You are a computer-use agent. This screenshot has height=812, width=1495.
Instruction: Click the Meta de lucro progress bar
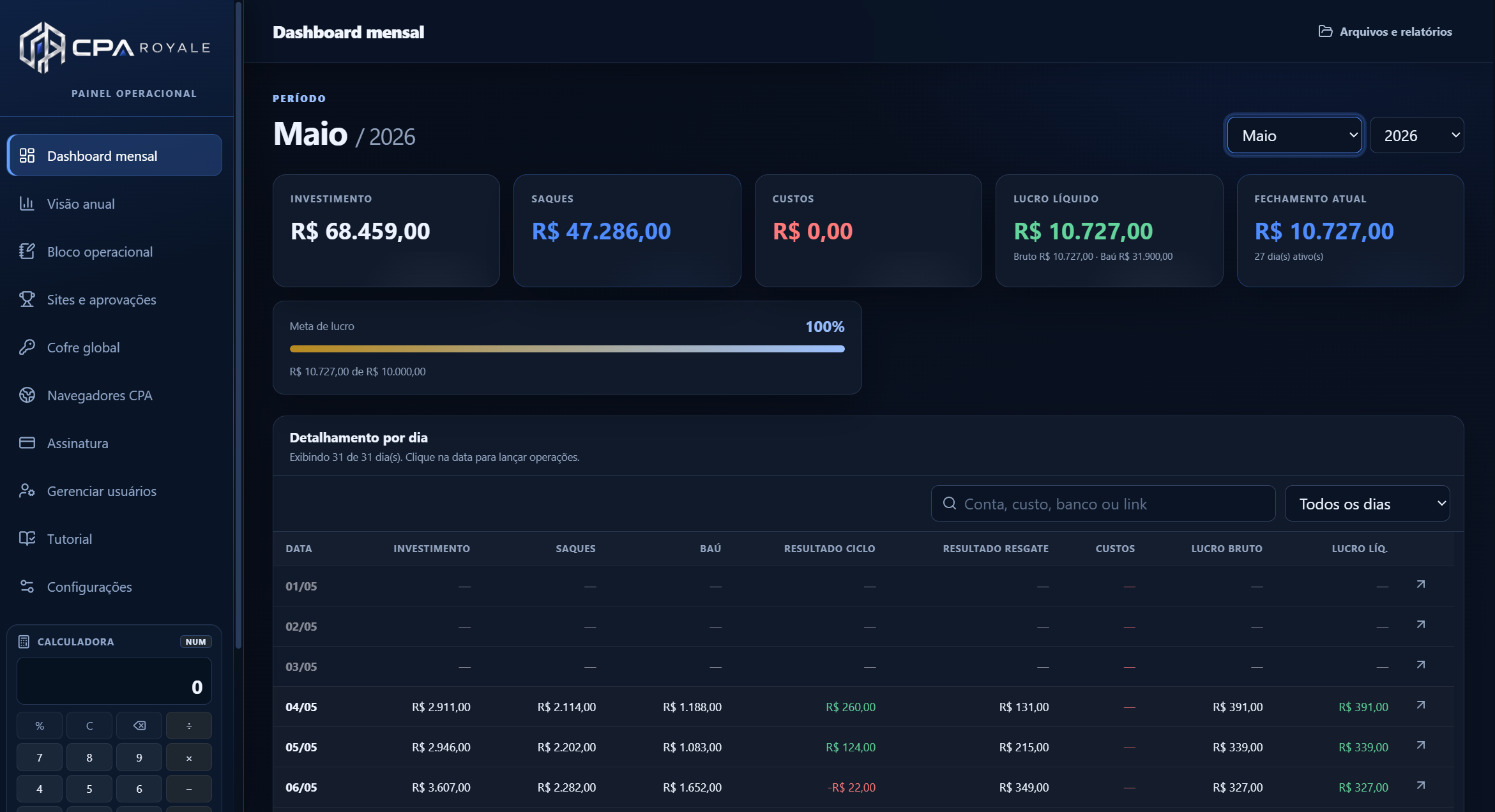pos(567,349)
